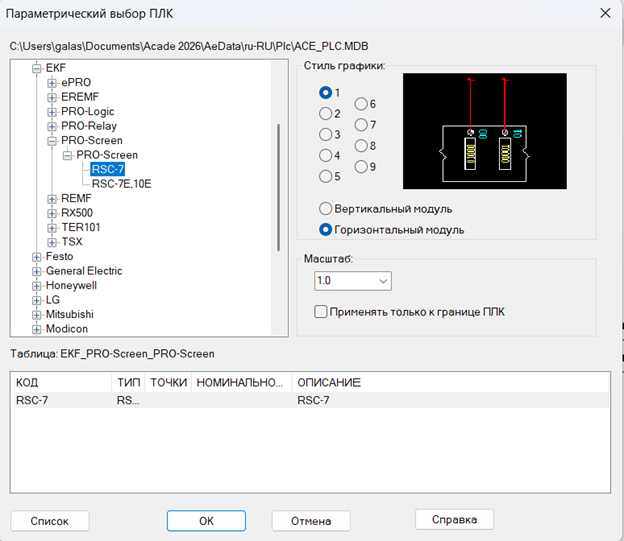Click the Список button

click(50, 521)
